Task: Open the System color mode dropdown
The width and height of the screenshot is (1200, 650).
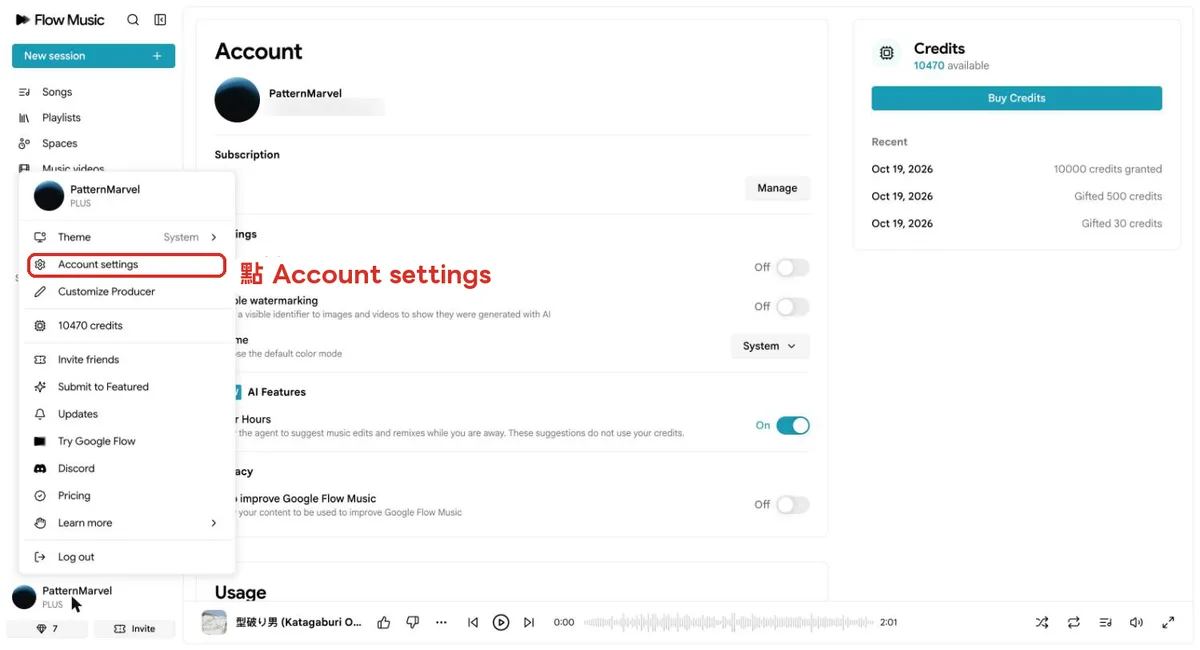Action: click(x=770, y=346)
